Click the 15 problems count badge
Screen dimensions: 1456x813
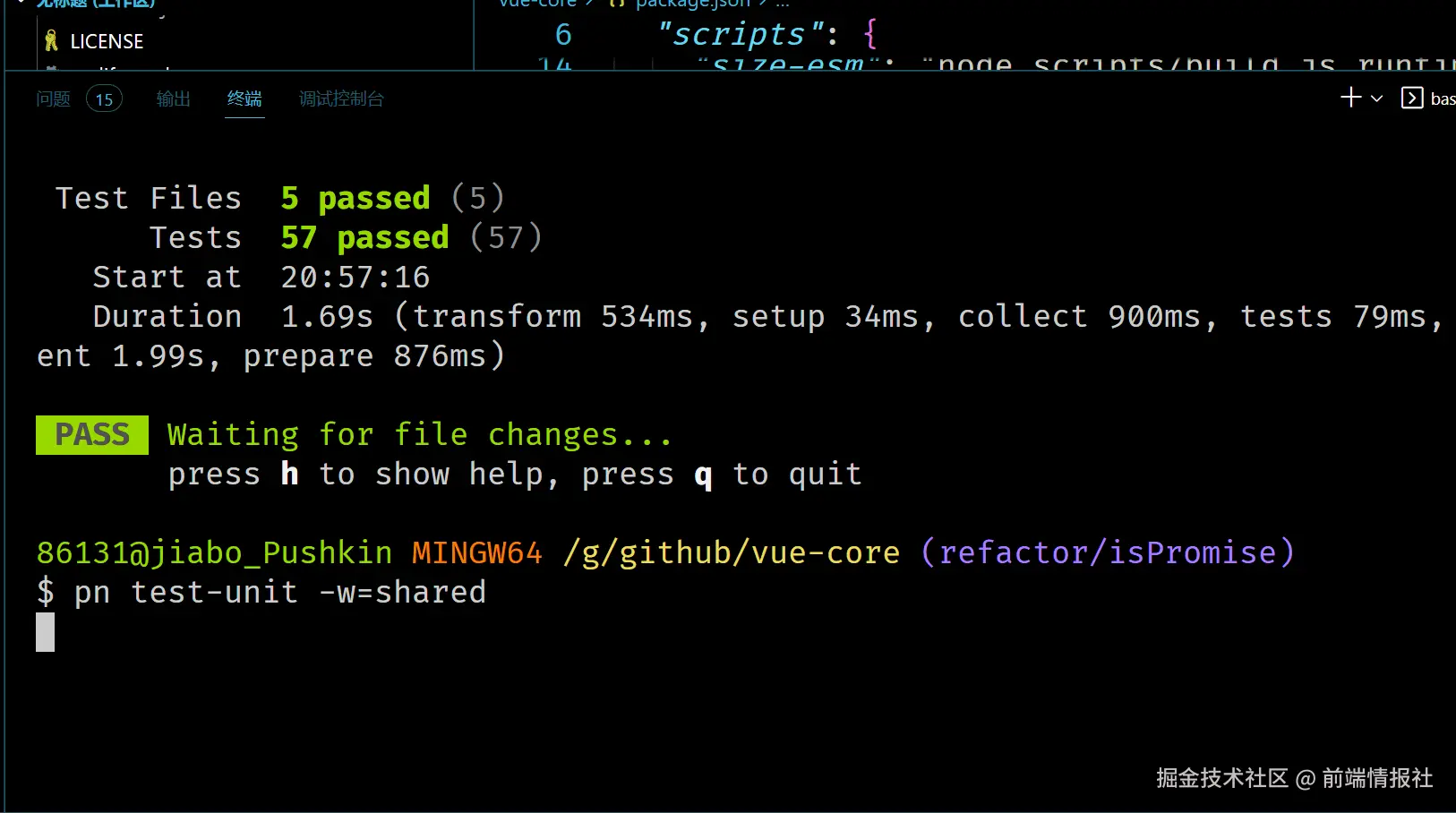104,99
